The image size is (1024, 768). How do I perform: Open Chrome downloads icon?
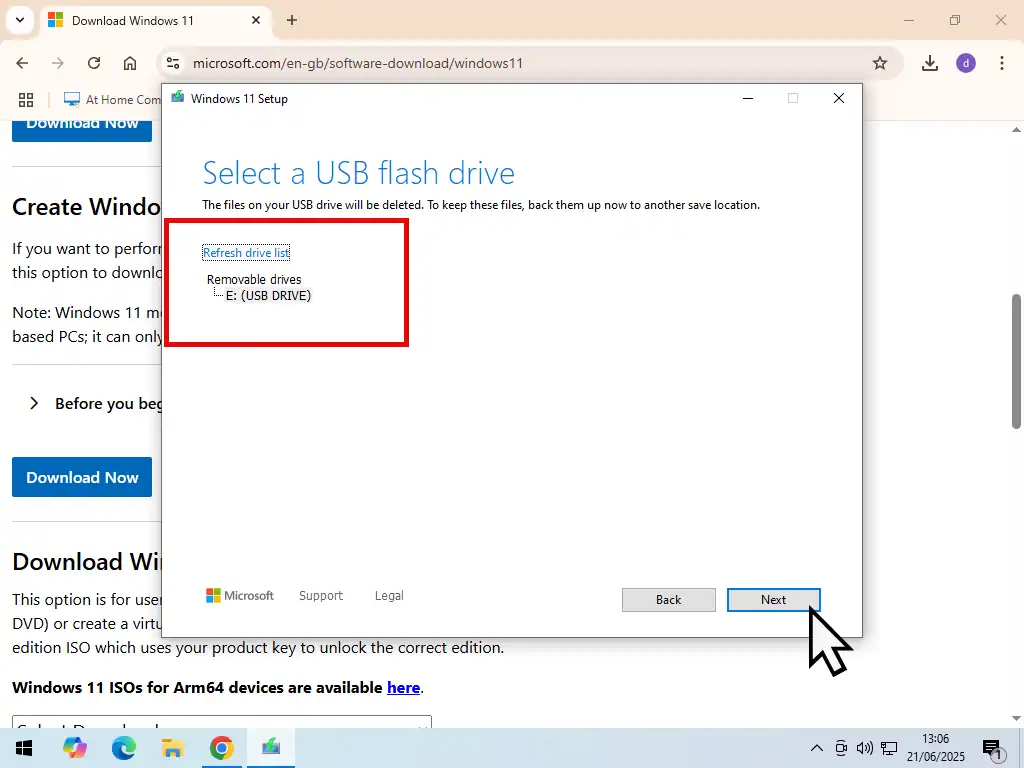pos(930,63)
